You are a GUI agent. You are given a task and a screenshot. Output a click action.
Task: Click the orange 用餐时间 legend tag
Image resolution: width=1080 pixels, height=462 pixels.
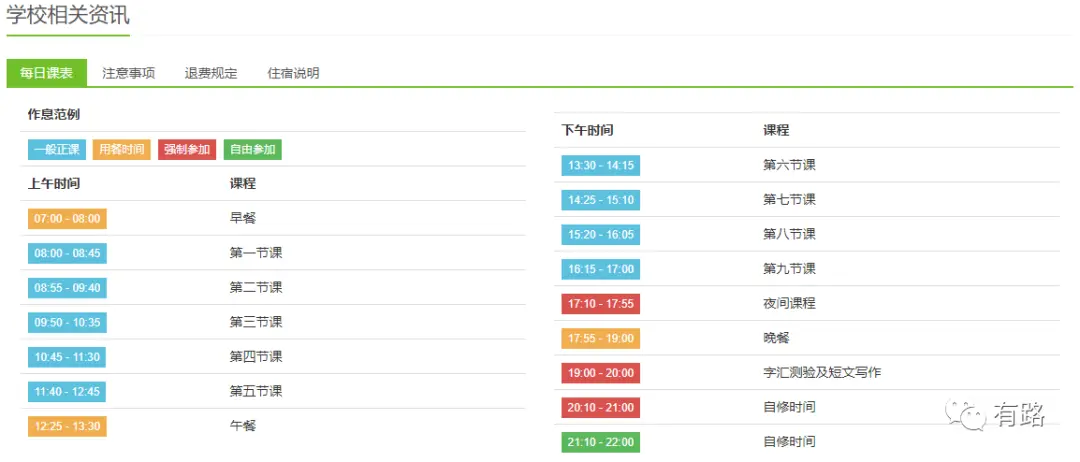click(122, 149)
